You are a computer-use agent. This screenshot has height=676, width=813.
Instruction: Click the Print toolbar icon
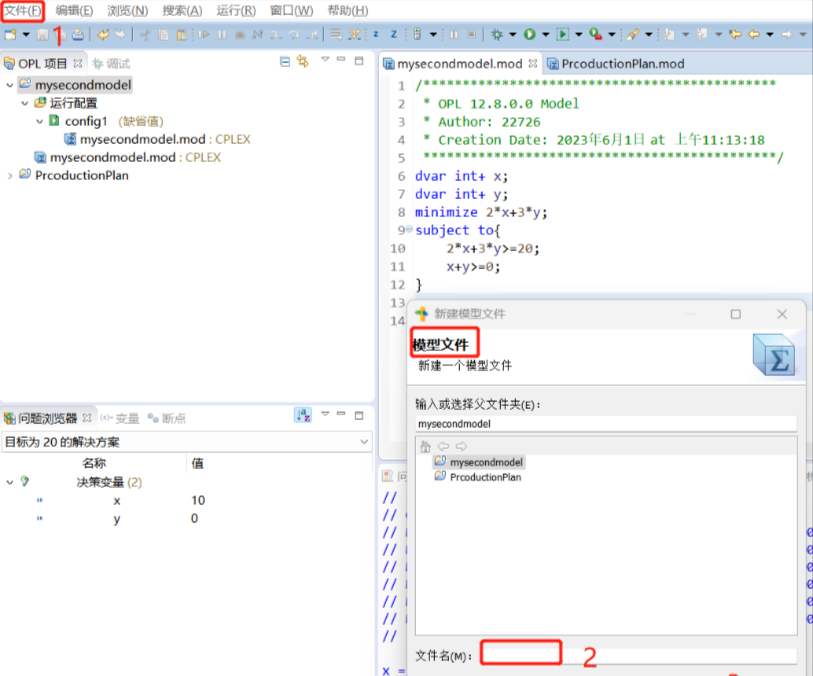78,35
